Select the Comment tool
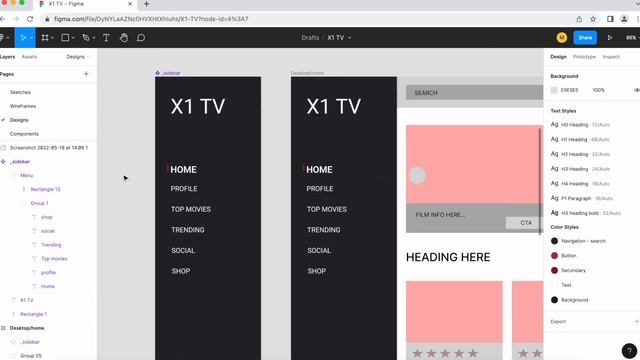 [141, 38]
